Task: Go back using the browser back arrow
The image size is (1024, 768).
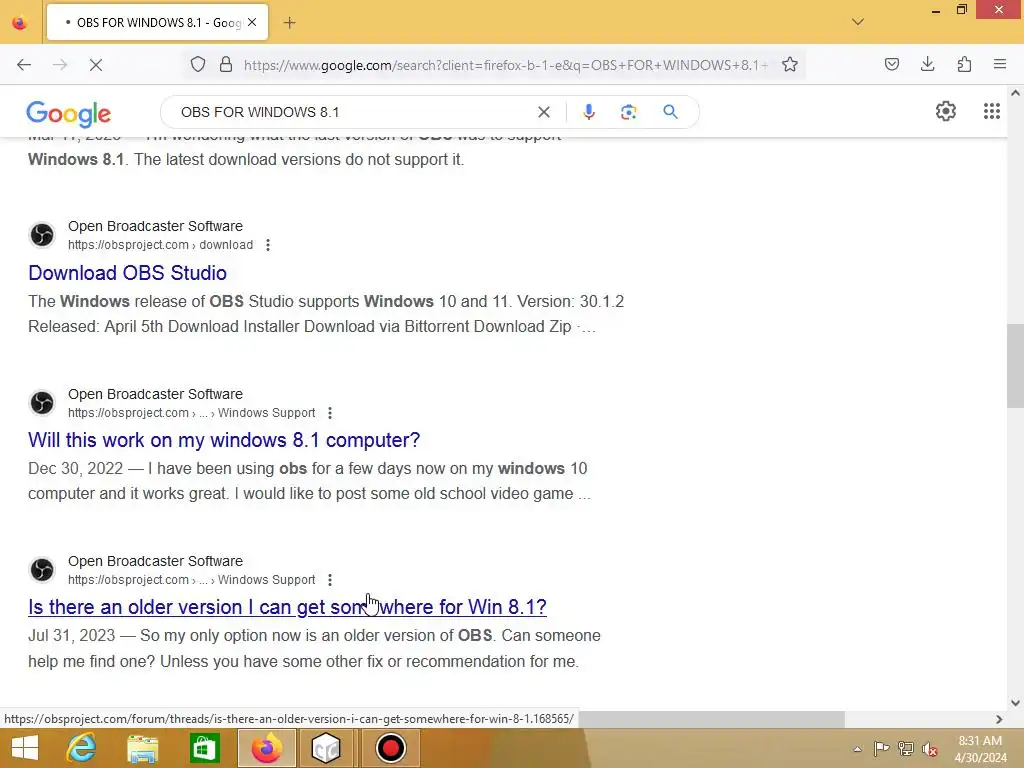Action: (24, 65)
